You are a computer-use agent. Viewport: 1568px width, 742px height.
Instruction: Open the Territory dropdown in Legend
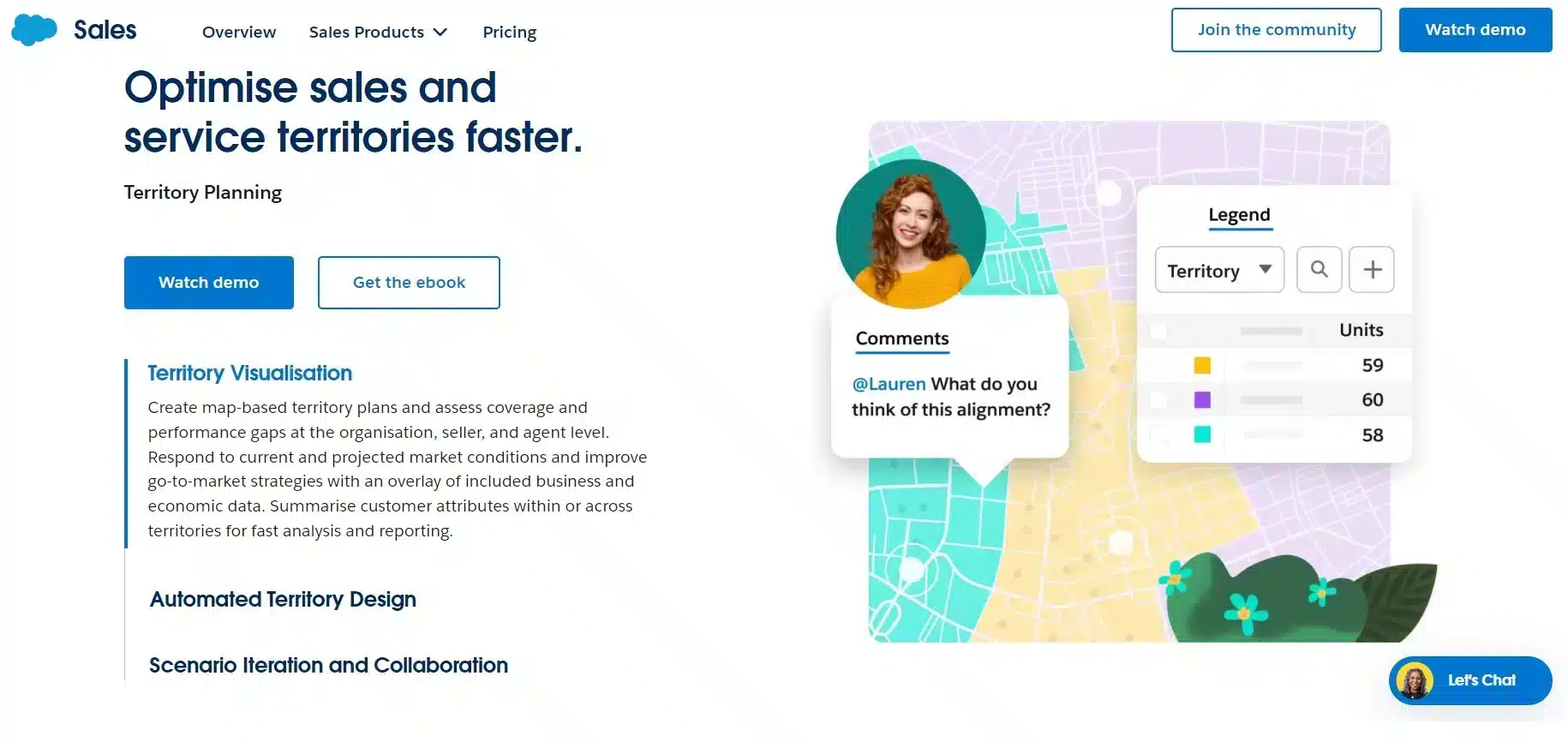pyautogui.click(x=1219, y=270)
